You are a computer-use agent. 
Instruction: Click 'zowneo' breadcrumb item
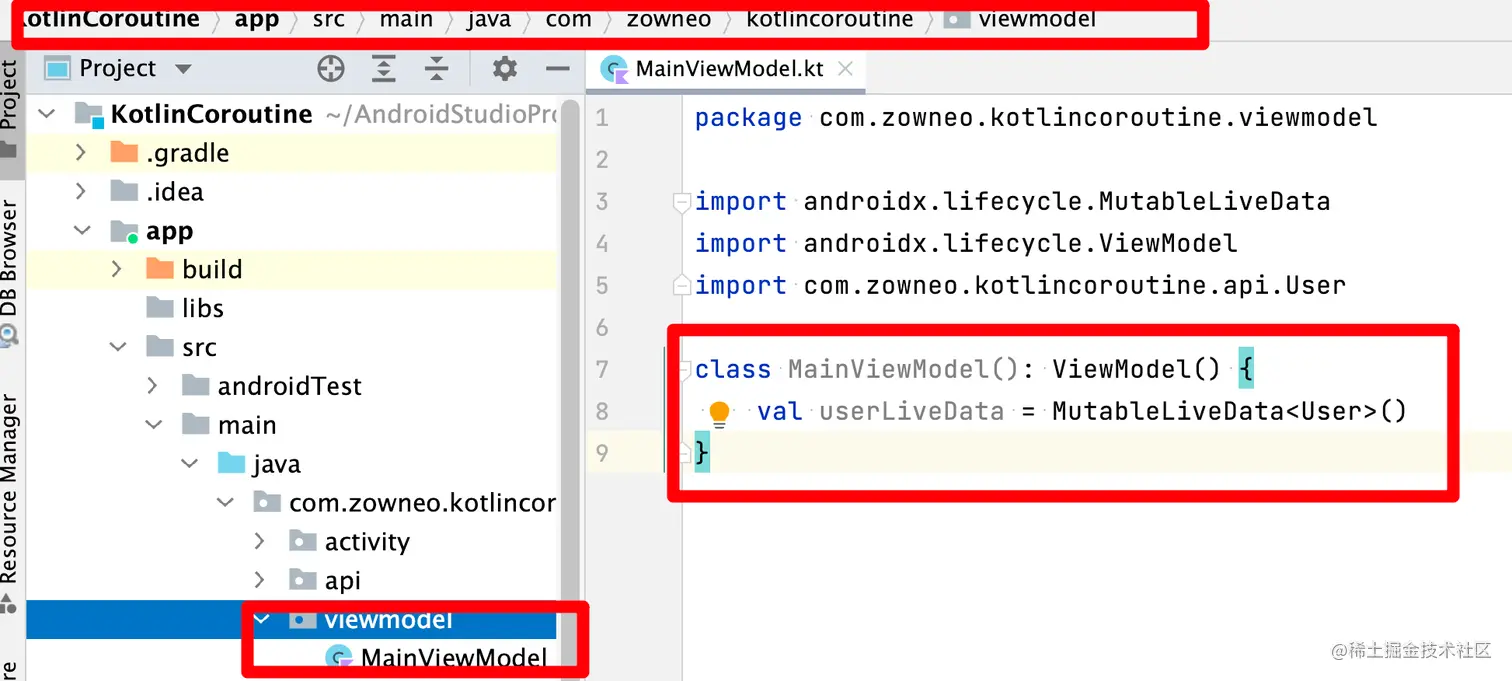tap(669, 19)
